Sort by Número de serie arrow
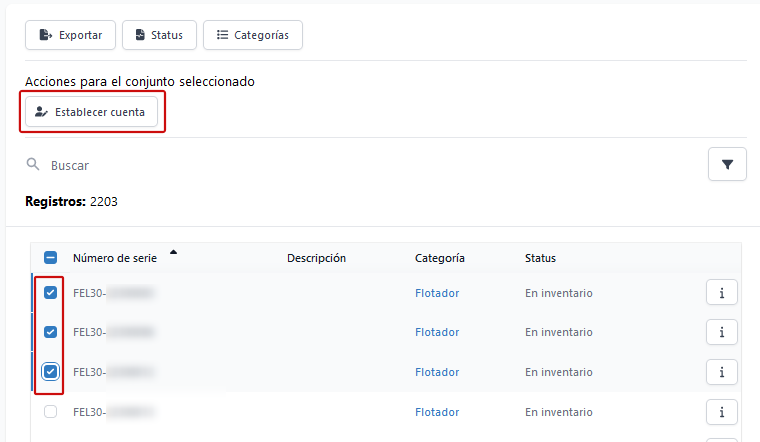This screenshot has height=442, width=760. (174, 253)
